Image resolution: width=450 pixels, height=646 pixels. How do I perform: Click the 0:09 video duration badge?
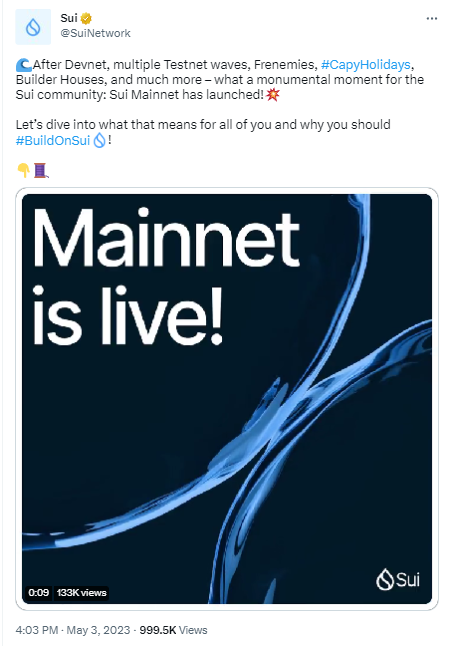pyautogui.click(x=38, y=592)
